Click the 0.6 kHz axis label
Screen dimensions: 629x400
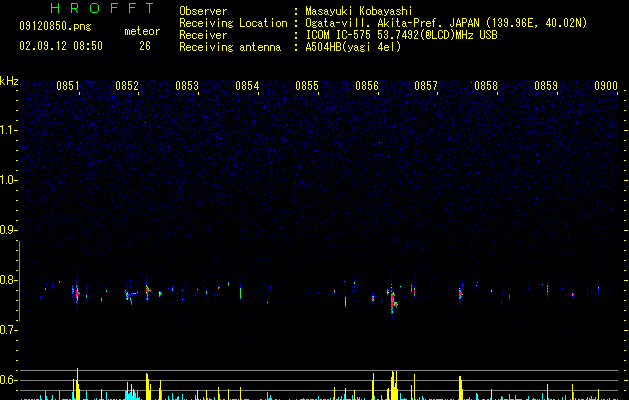tap(8, 380)
